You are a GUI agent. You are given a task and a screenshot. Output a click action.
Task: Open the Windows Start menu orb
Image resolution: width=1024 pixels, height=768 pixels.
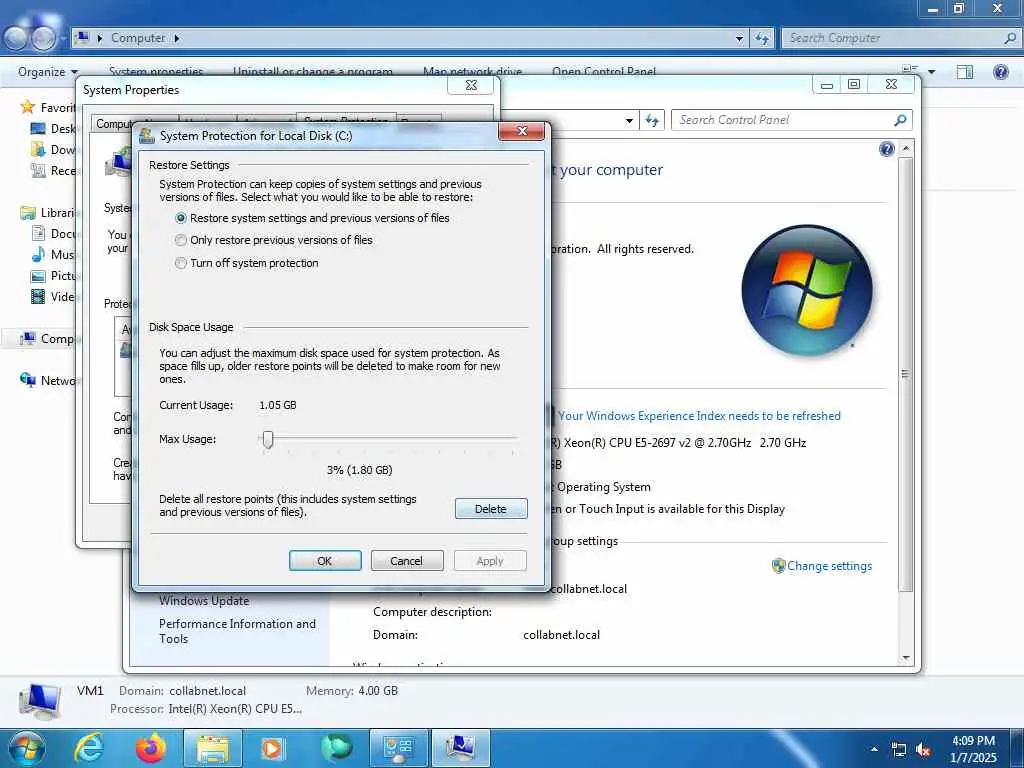tap(27, 748)
